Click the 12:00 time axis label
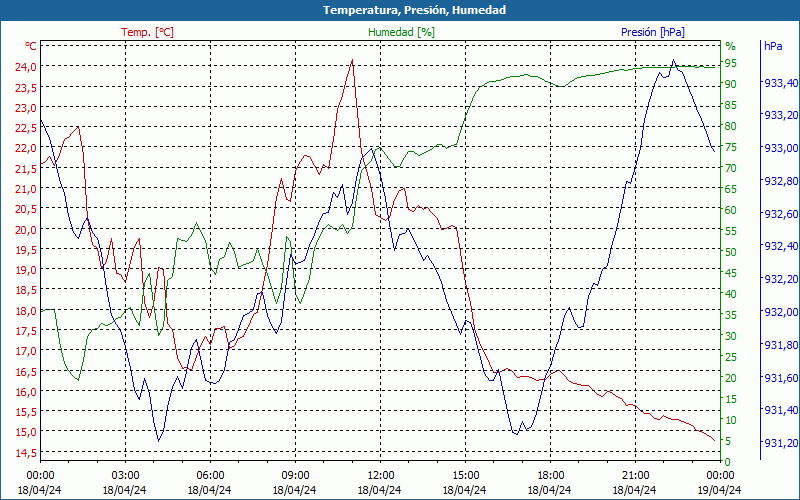This screenshot has width=800, height=500. pyautogui.click(x=381, y=476)
